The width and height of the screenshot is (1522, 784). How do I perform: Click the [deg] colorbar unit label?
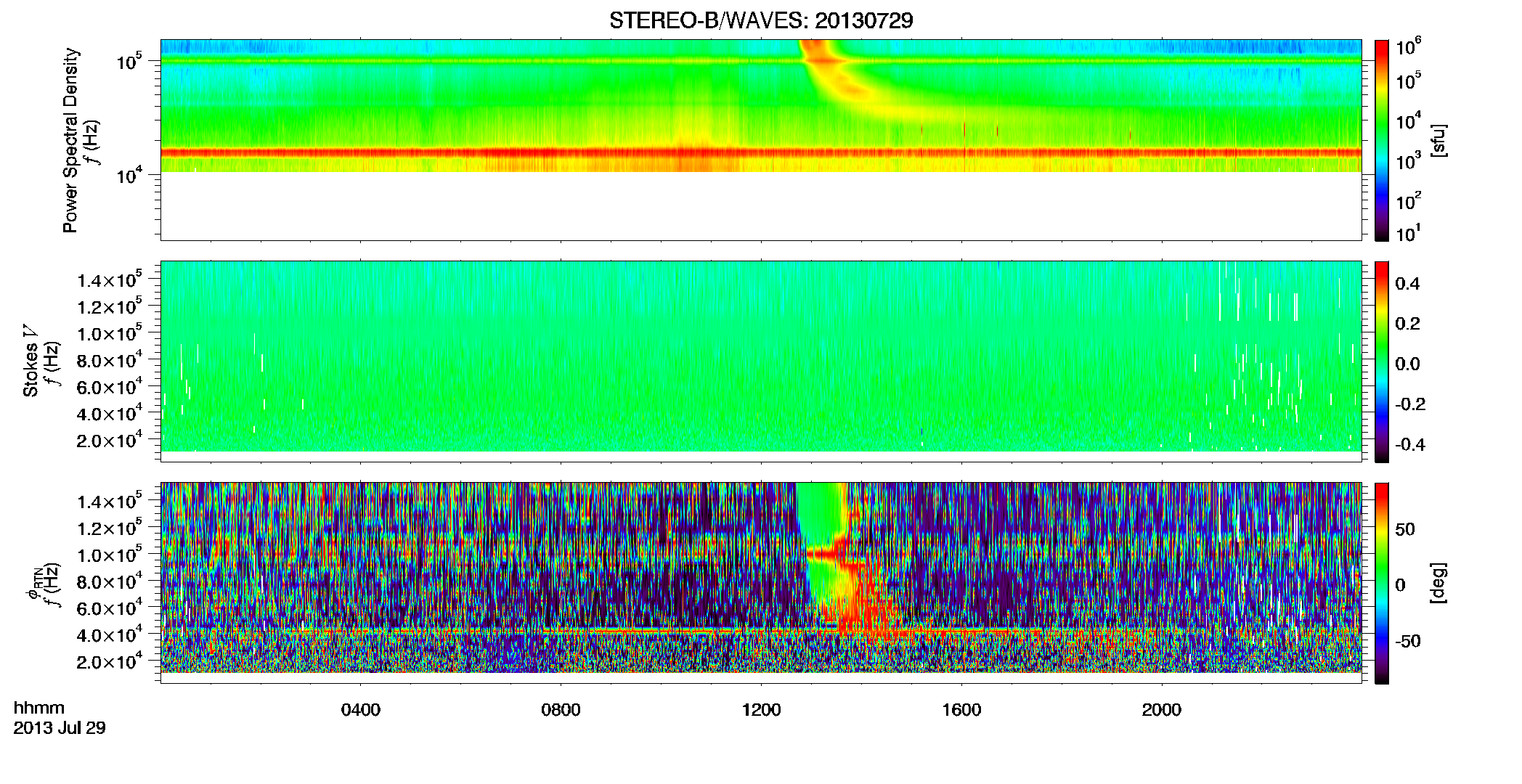point(1438,583)
